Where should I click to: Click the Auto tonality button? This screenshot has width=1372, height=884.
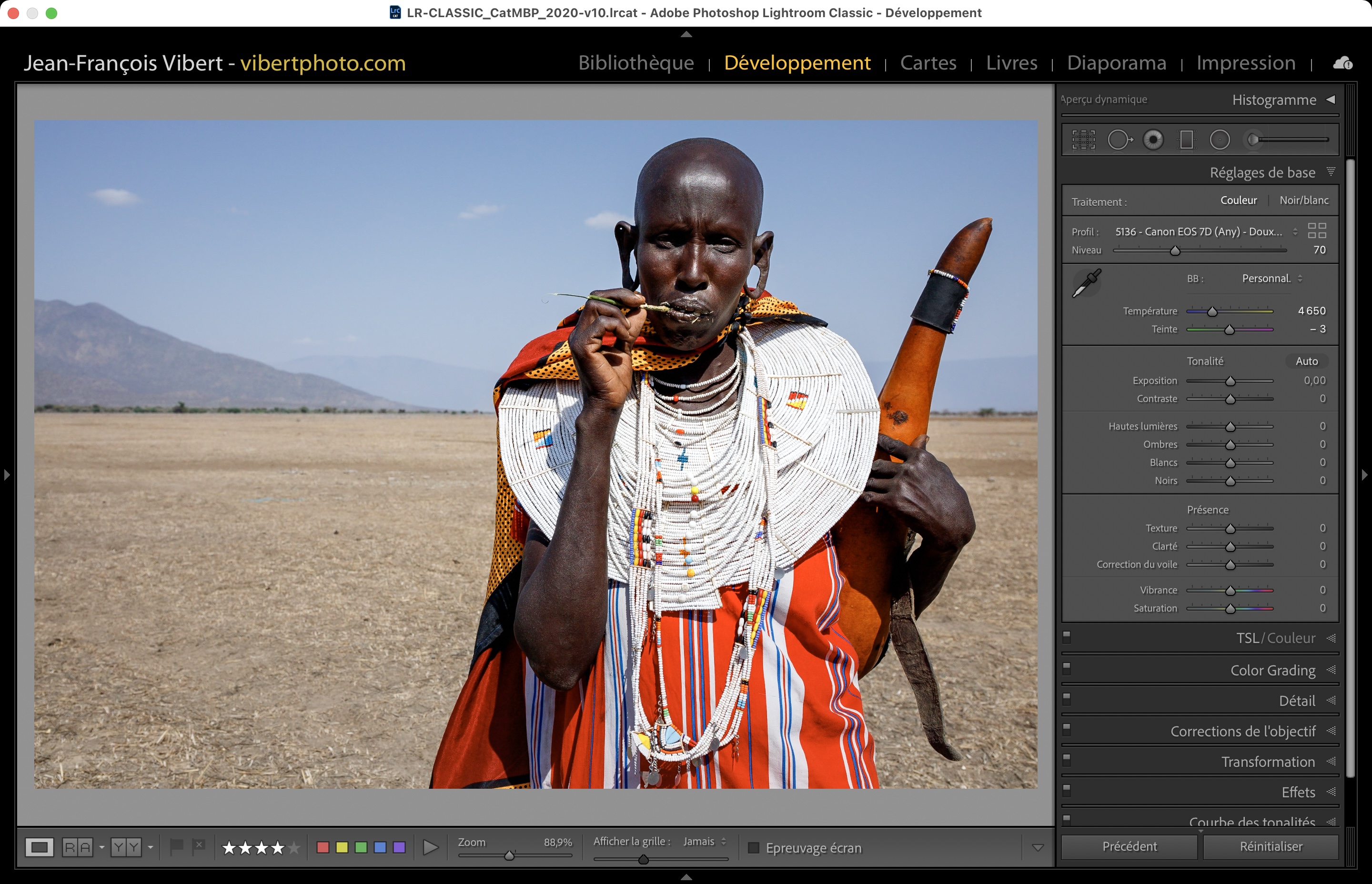click(1307, 361)
